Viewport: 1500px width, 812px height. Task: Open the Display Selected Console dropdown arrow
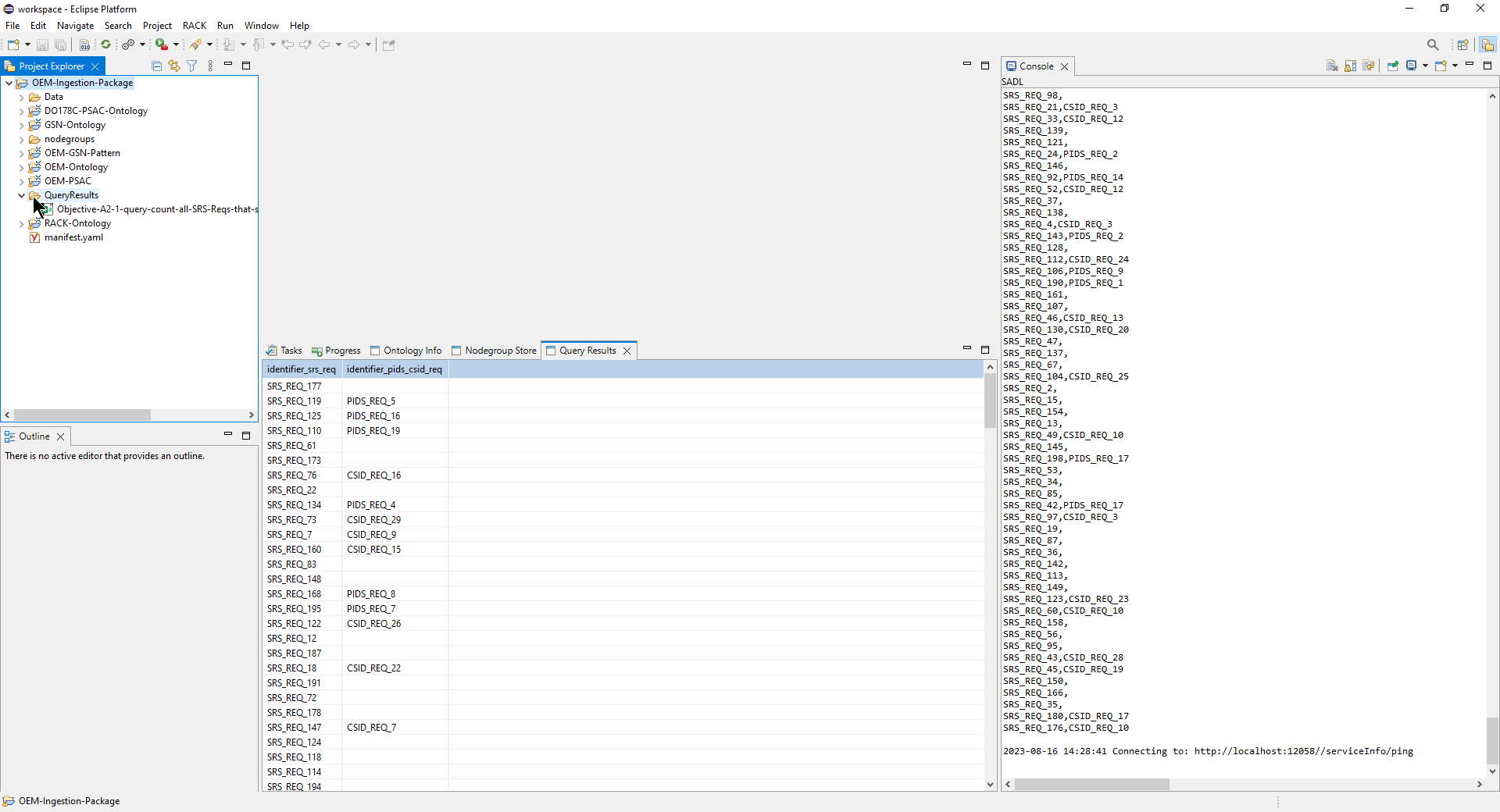click(x=1425, y=66)
